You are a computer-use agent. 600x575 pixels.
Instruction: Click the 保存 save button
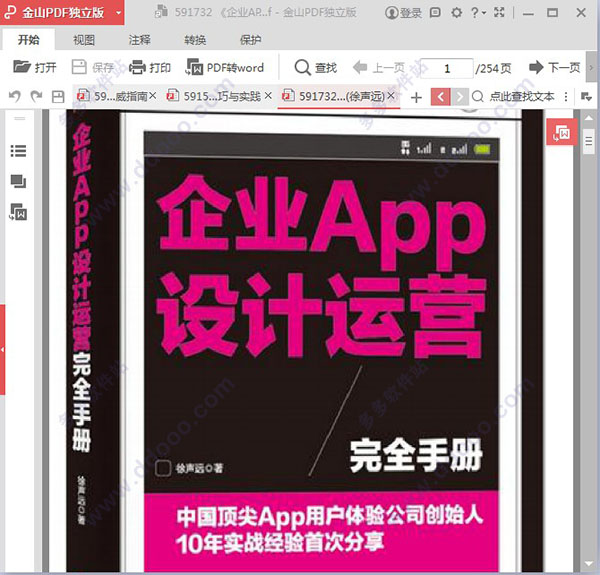tap(93, 68)
